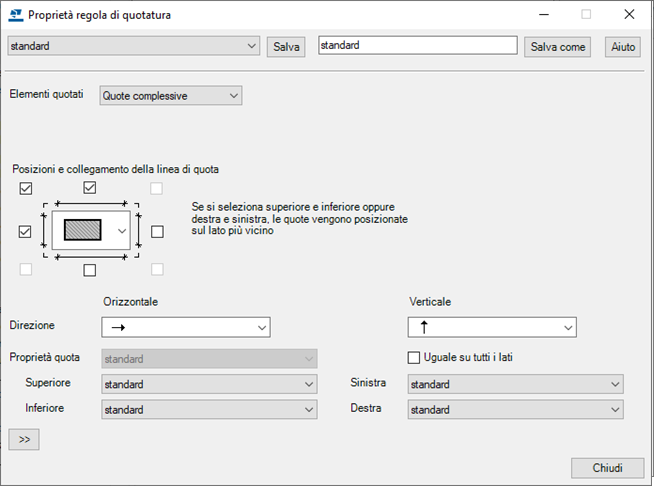Expand the dialog with the >> button

tap(23, 439)
